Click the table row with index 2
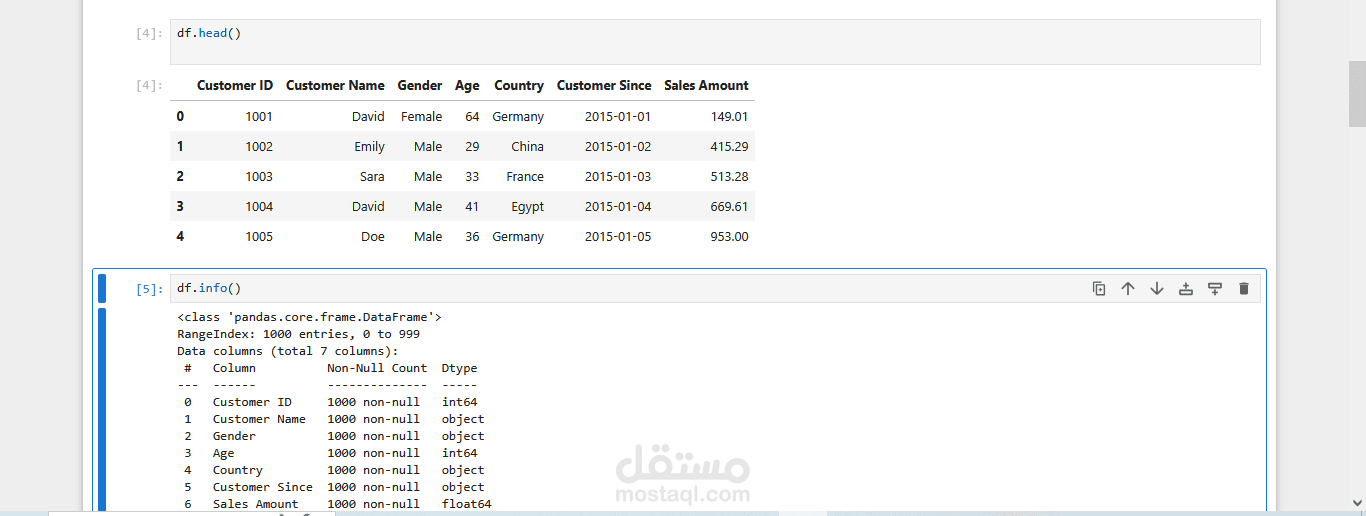The image size is (1366, 516). click(462, 177)
